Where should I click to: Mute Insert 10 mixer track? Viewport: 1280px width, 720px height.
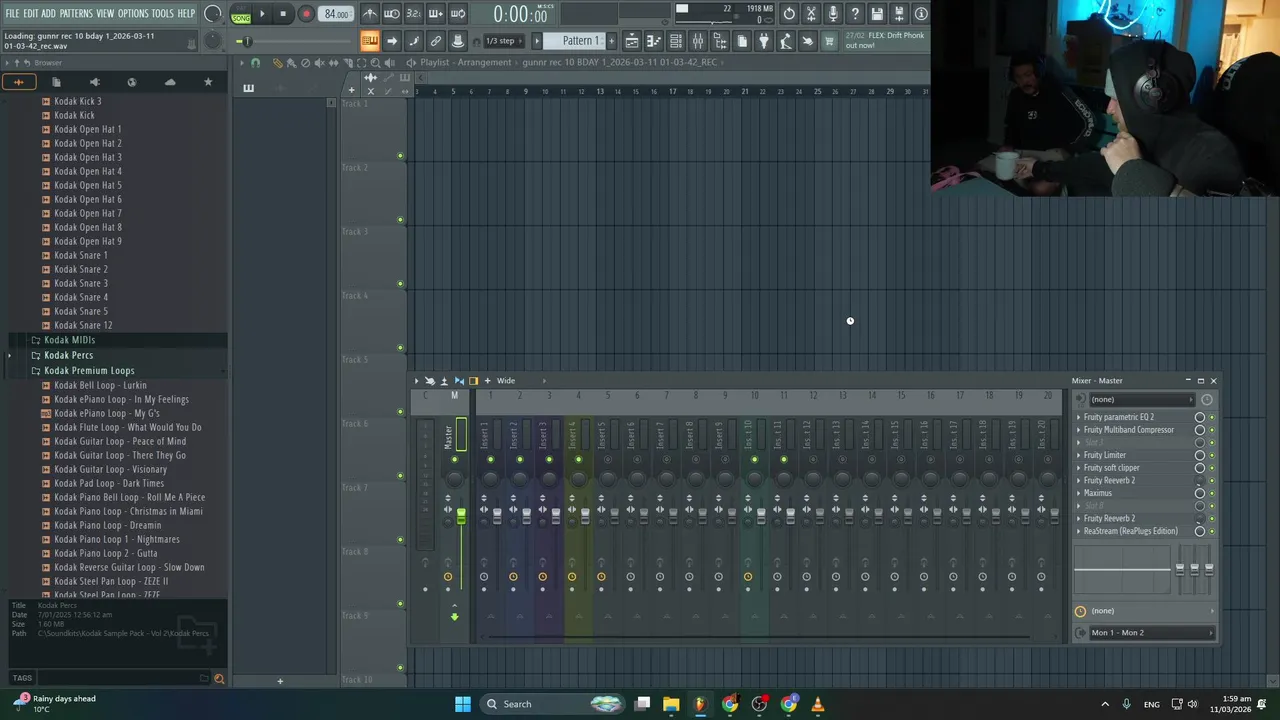click(754, 460)
